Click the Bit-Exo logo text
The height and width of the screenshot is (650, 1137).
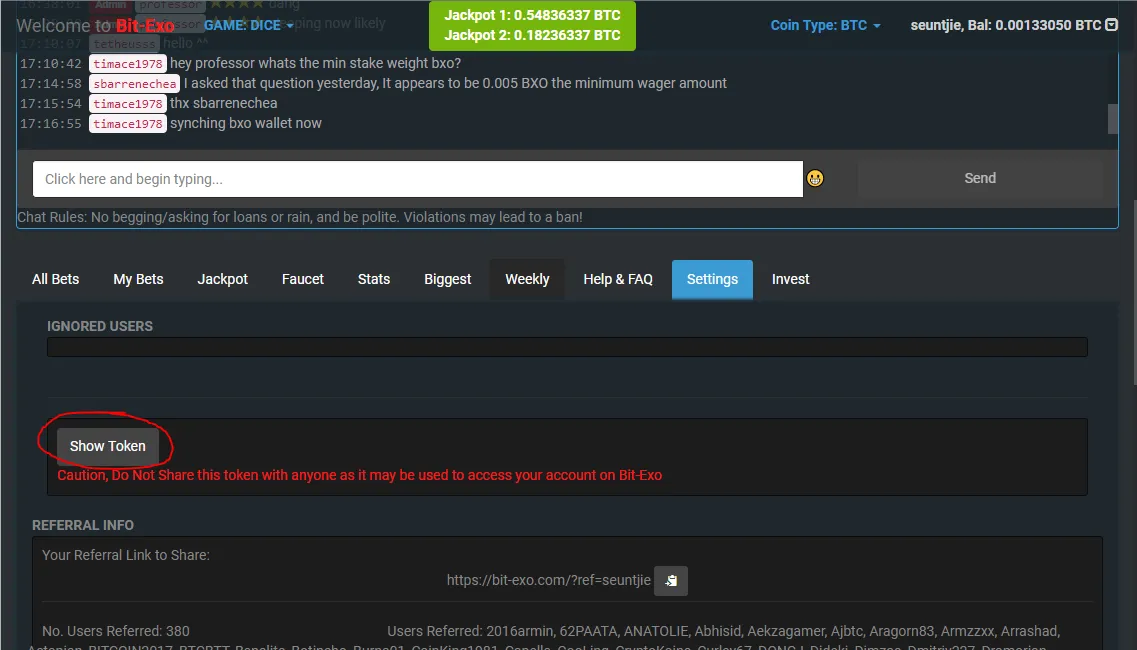(145, 25)
